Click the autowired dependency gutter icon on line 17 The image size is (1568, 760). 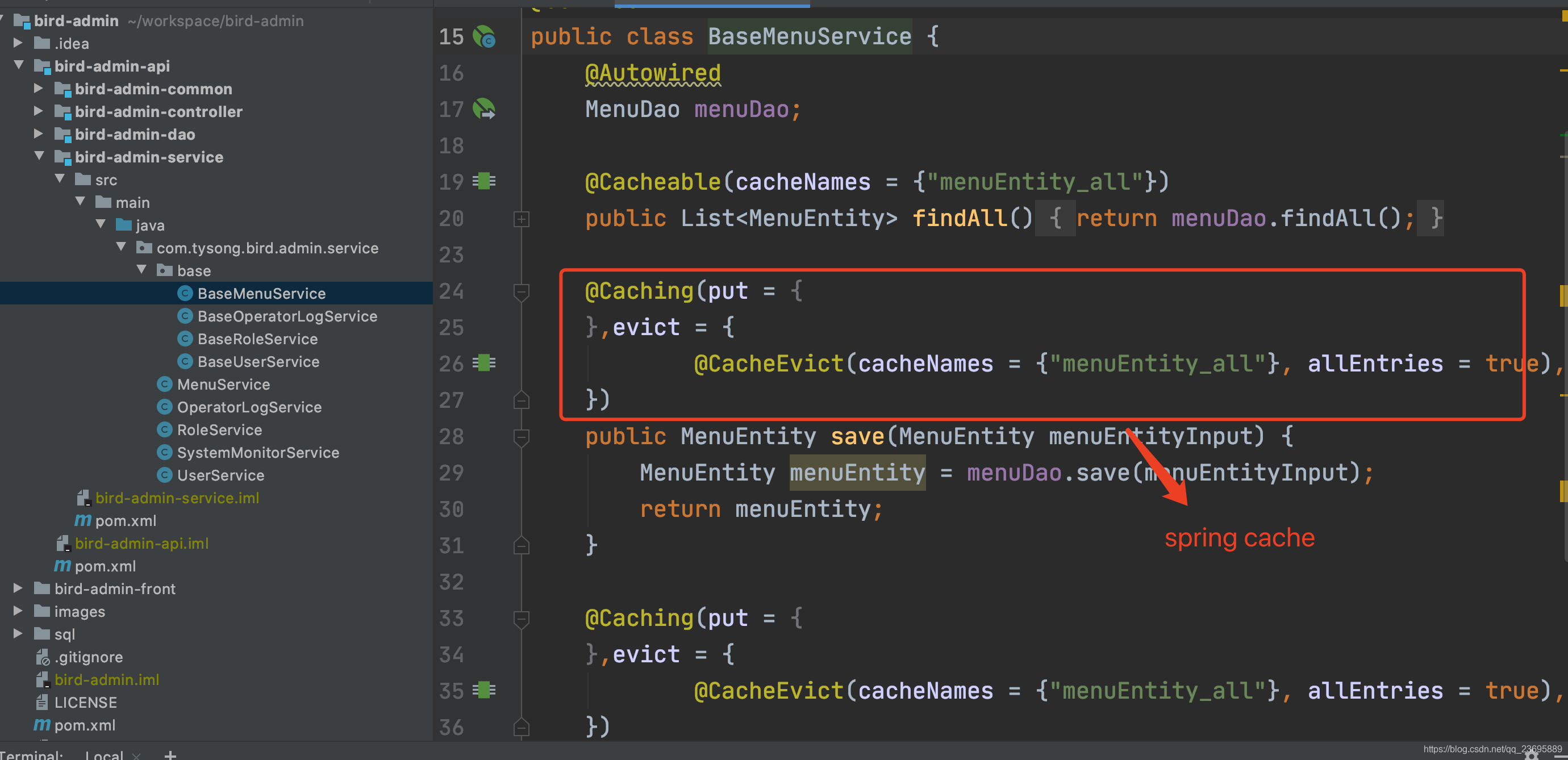[485, 110]
